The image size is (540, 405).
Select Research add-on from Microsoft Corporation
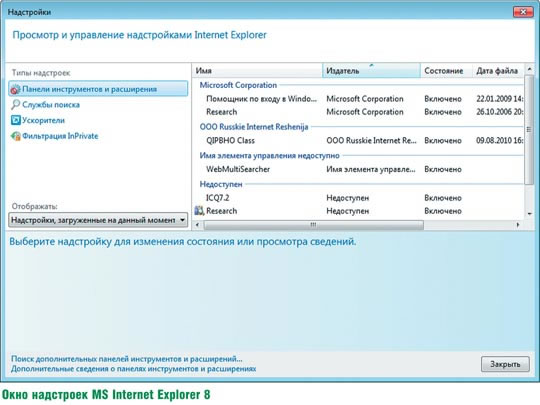[358, 112]
